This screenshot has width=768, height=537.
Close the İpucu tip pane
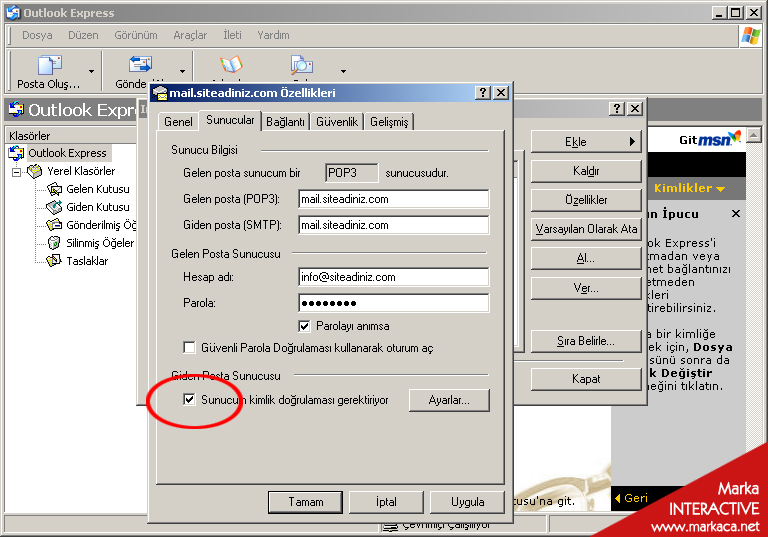[x=736, y=214]
